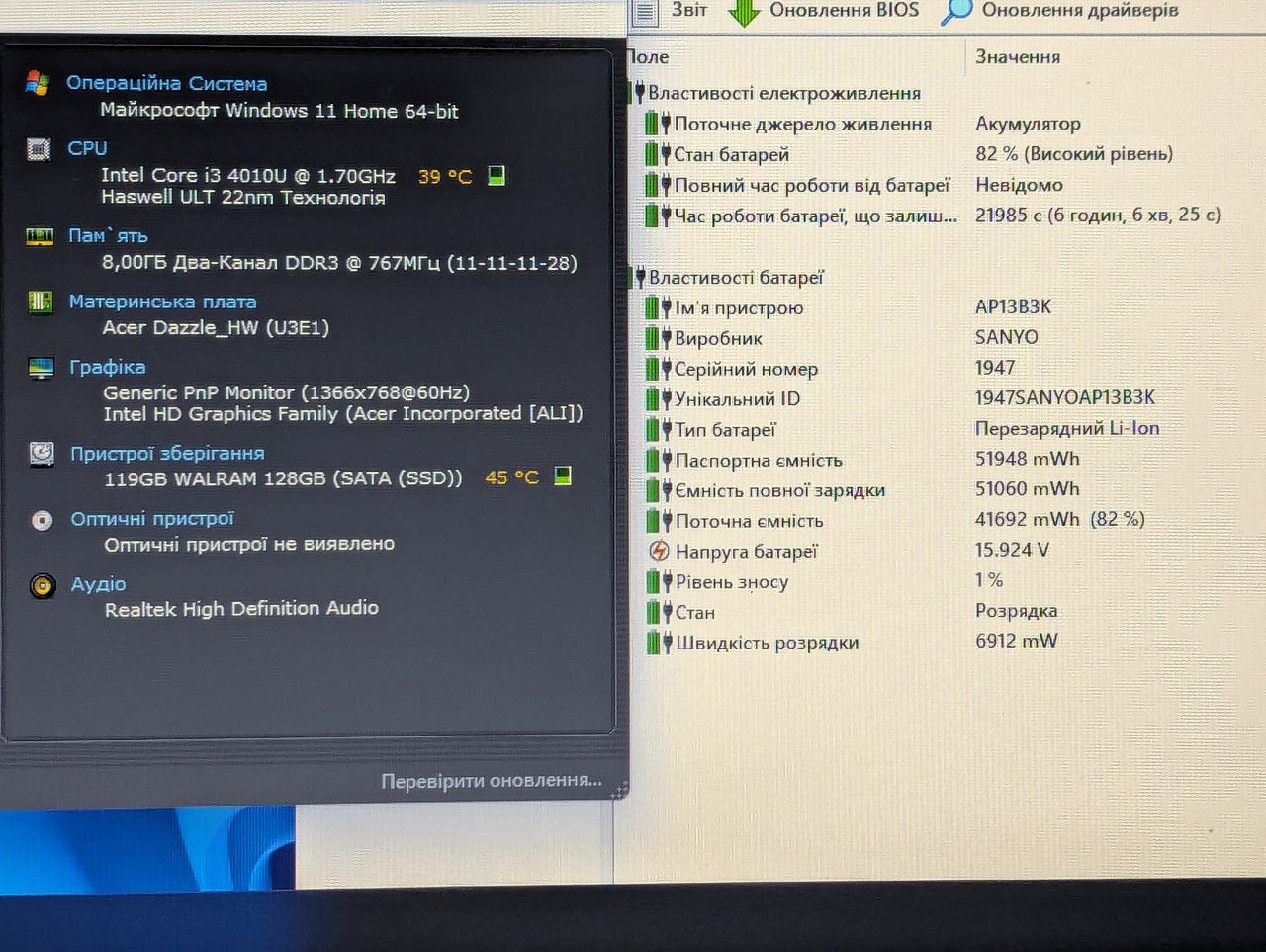Click the monitor icon beside Графіка

pyautogui.click(x=42, y=368)
